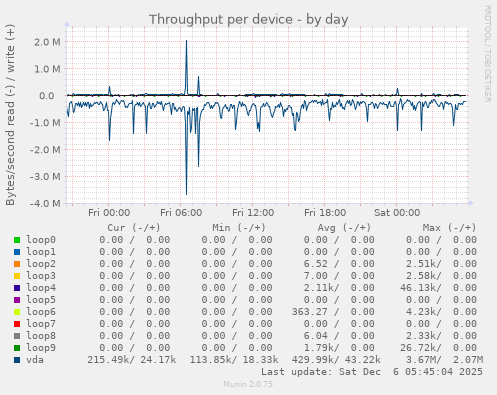Click the Sat 00:00 axis label

pyautogui.click(x=397, y=213)
